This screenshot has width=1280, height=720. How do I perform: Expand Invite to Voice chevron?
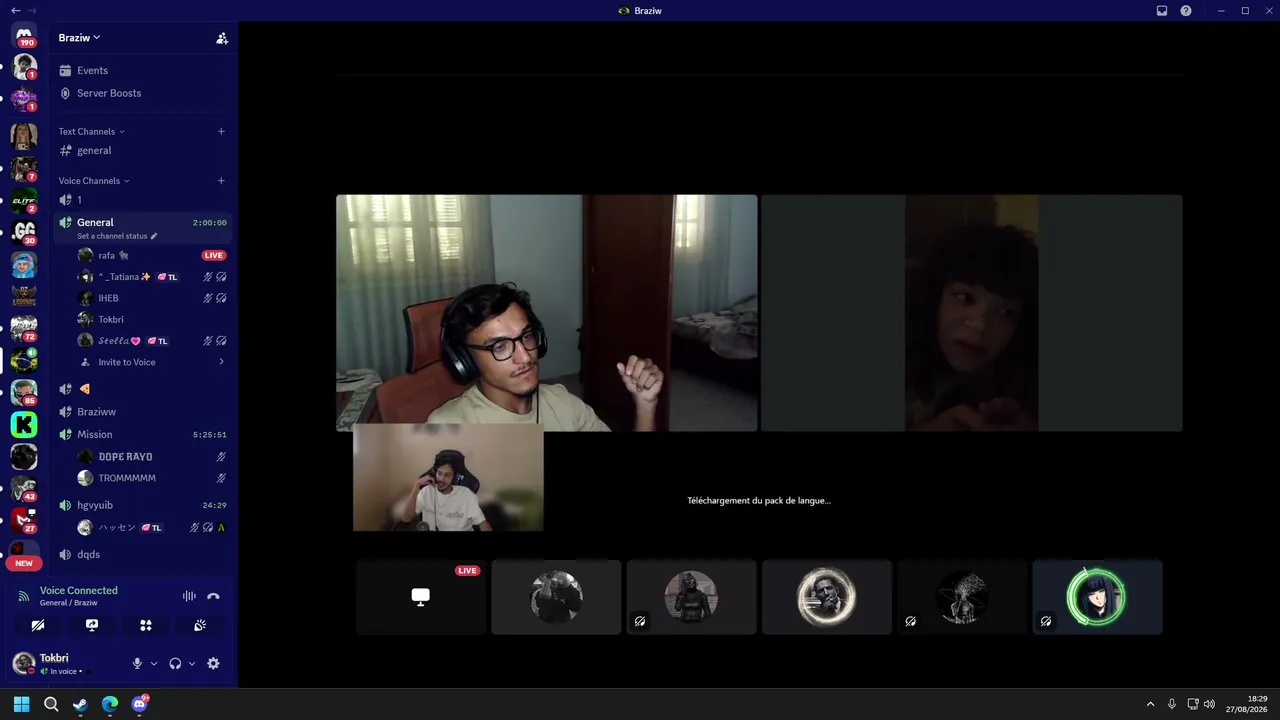(x=221, y=362)
